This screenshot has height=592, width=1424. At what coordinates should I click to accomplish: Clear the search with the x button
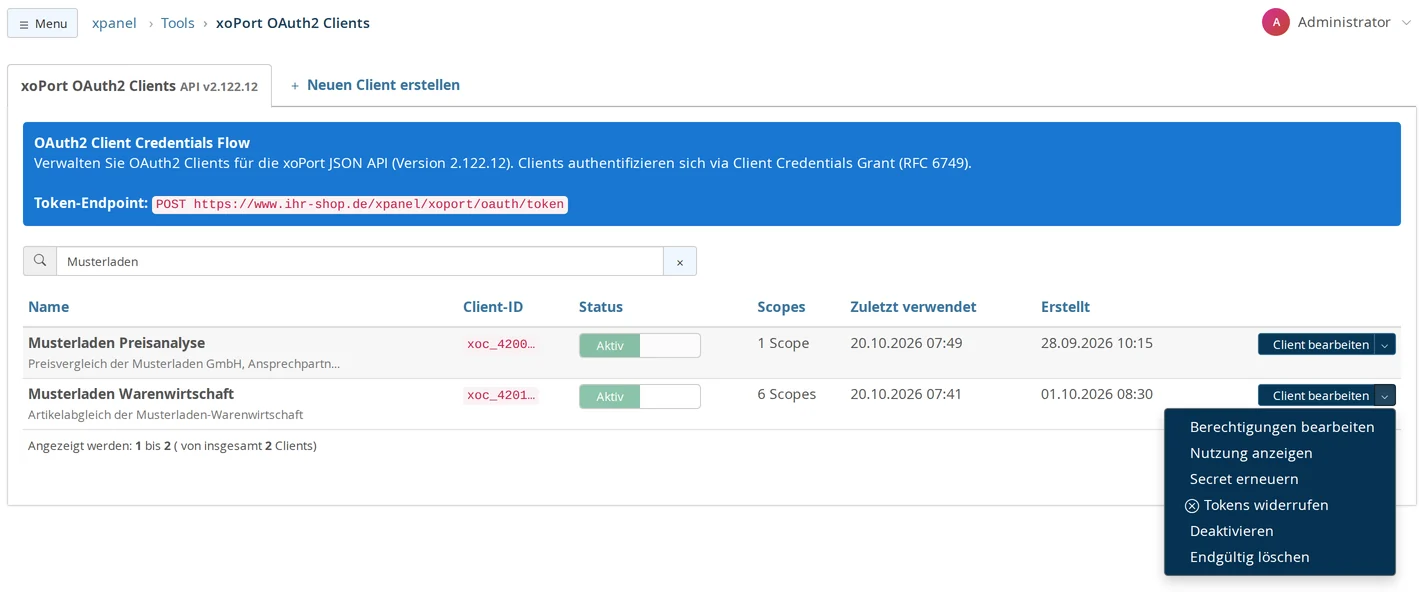coord(680,261)
